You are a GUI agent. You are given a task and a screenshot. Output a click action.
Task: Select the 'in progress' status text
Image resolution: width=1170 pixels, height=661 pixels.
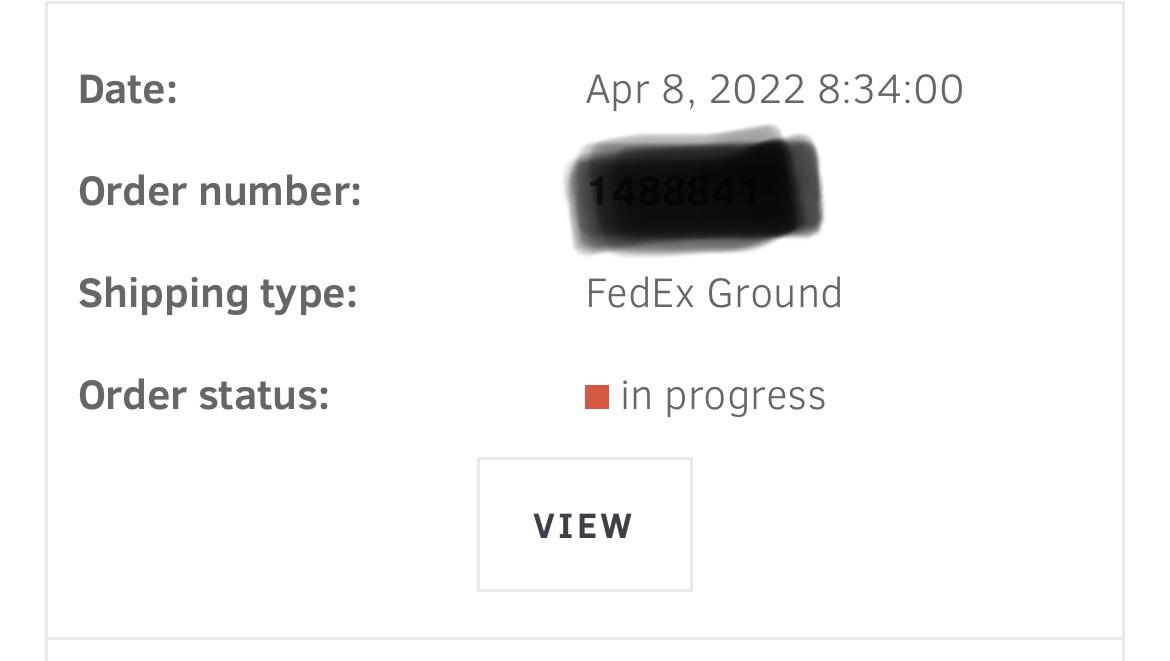pyautogui.click(x=725, y=396)
